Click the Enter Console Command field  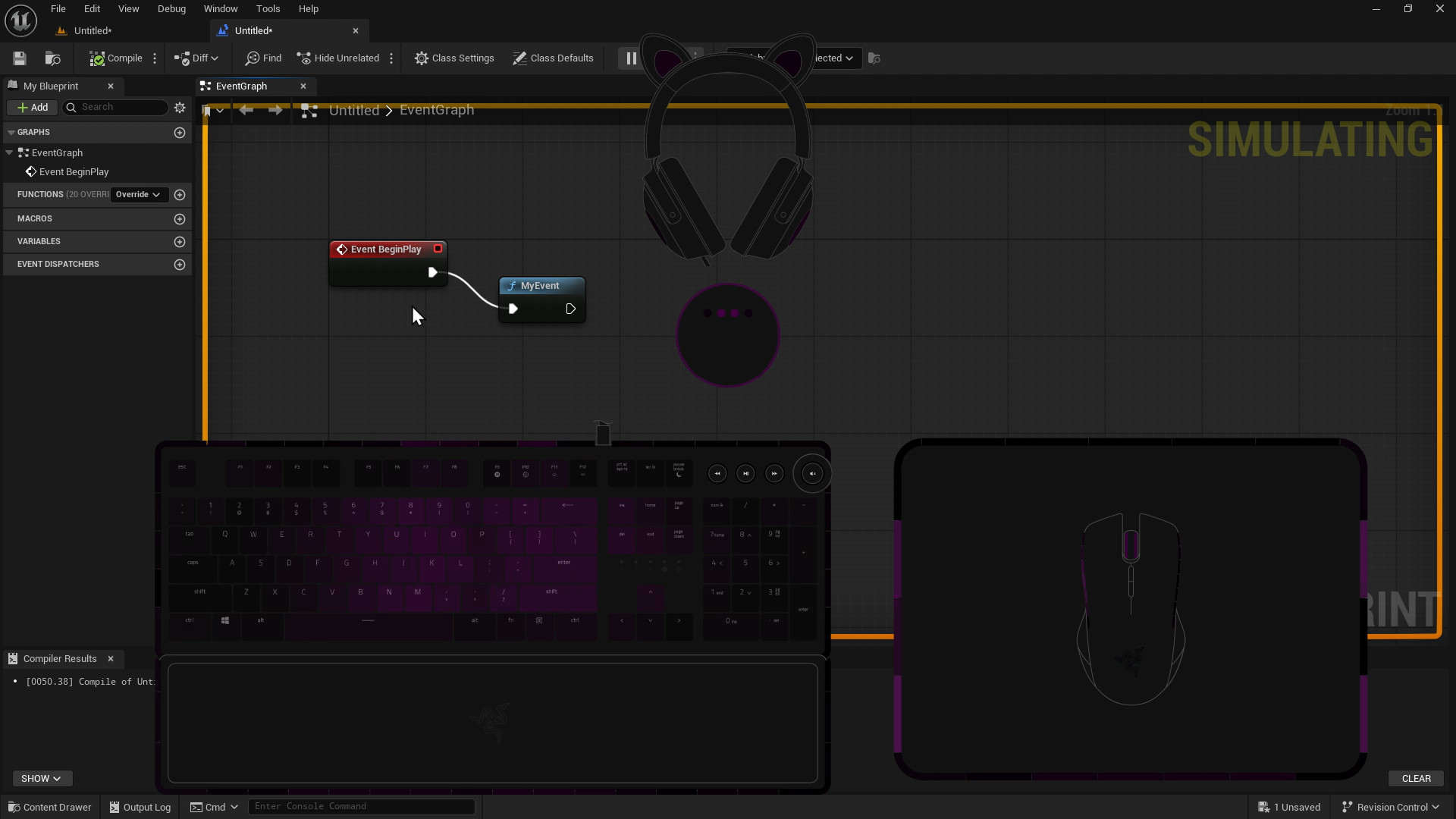coord(361,806)
